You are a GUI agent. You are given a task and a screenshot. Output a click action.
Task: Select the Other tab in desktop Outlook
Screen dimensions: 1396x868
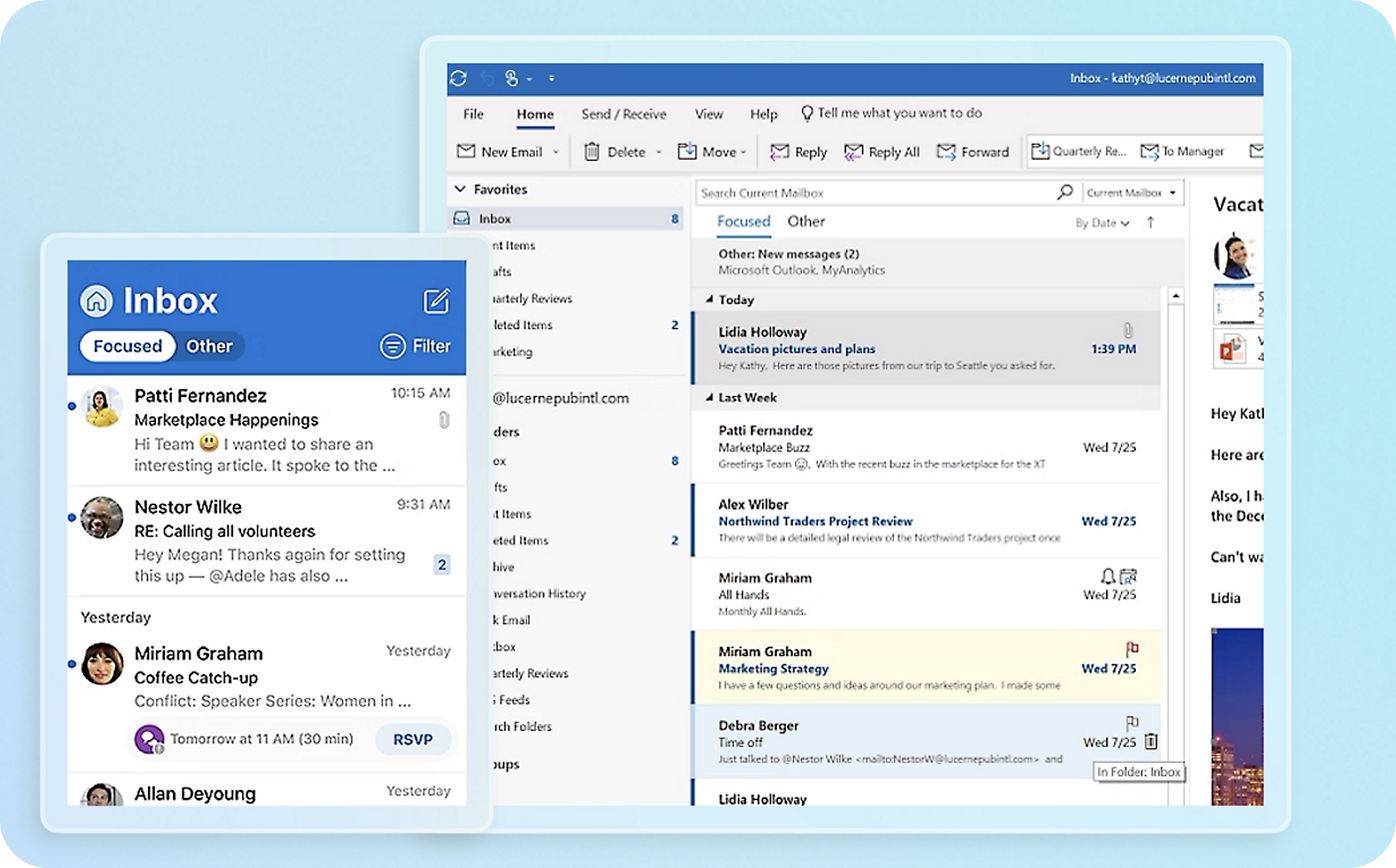pos(806,222)
